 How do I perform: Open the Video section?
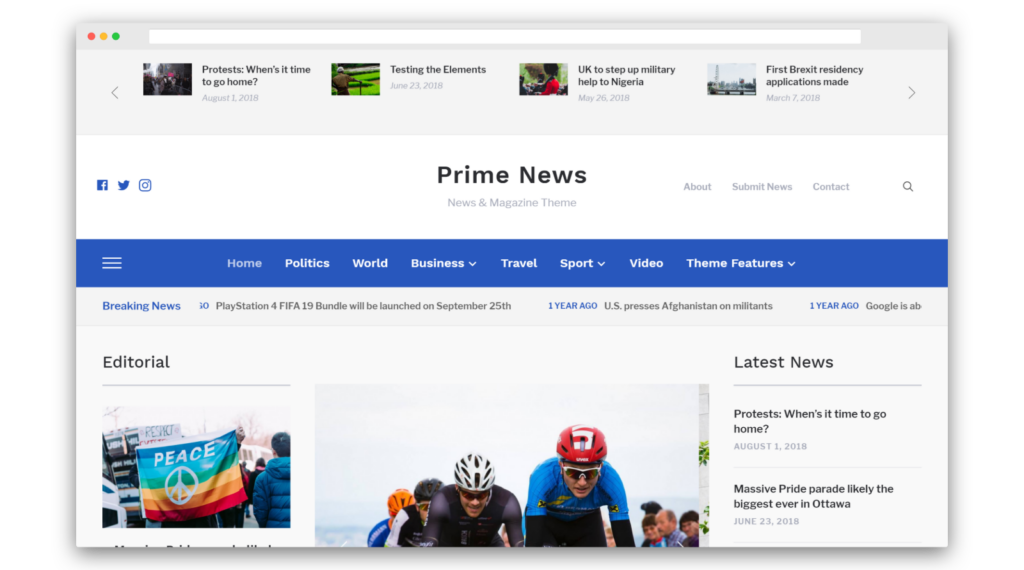pyautogui.click(x=646, y=263)
